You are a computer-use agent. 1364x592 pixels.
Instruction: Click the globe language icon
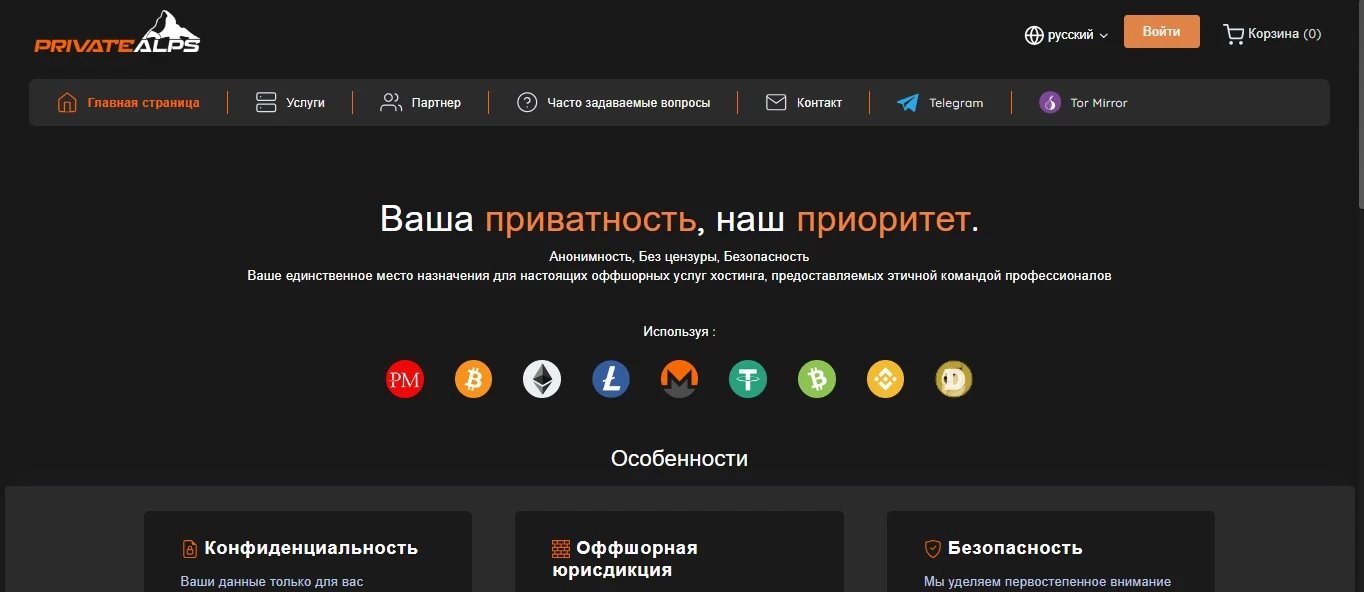tap(1034, 35)
